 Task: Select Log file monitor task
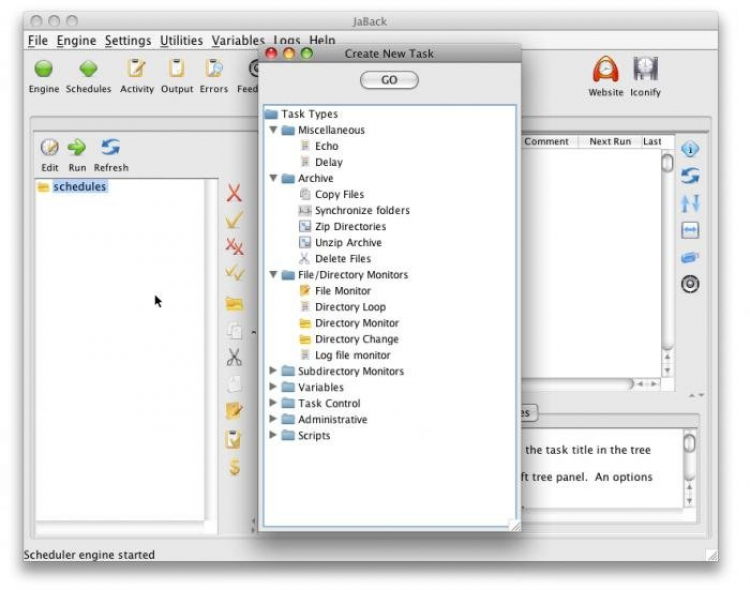(x=353, y=355)
